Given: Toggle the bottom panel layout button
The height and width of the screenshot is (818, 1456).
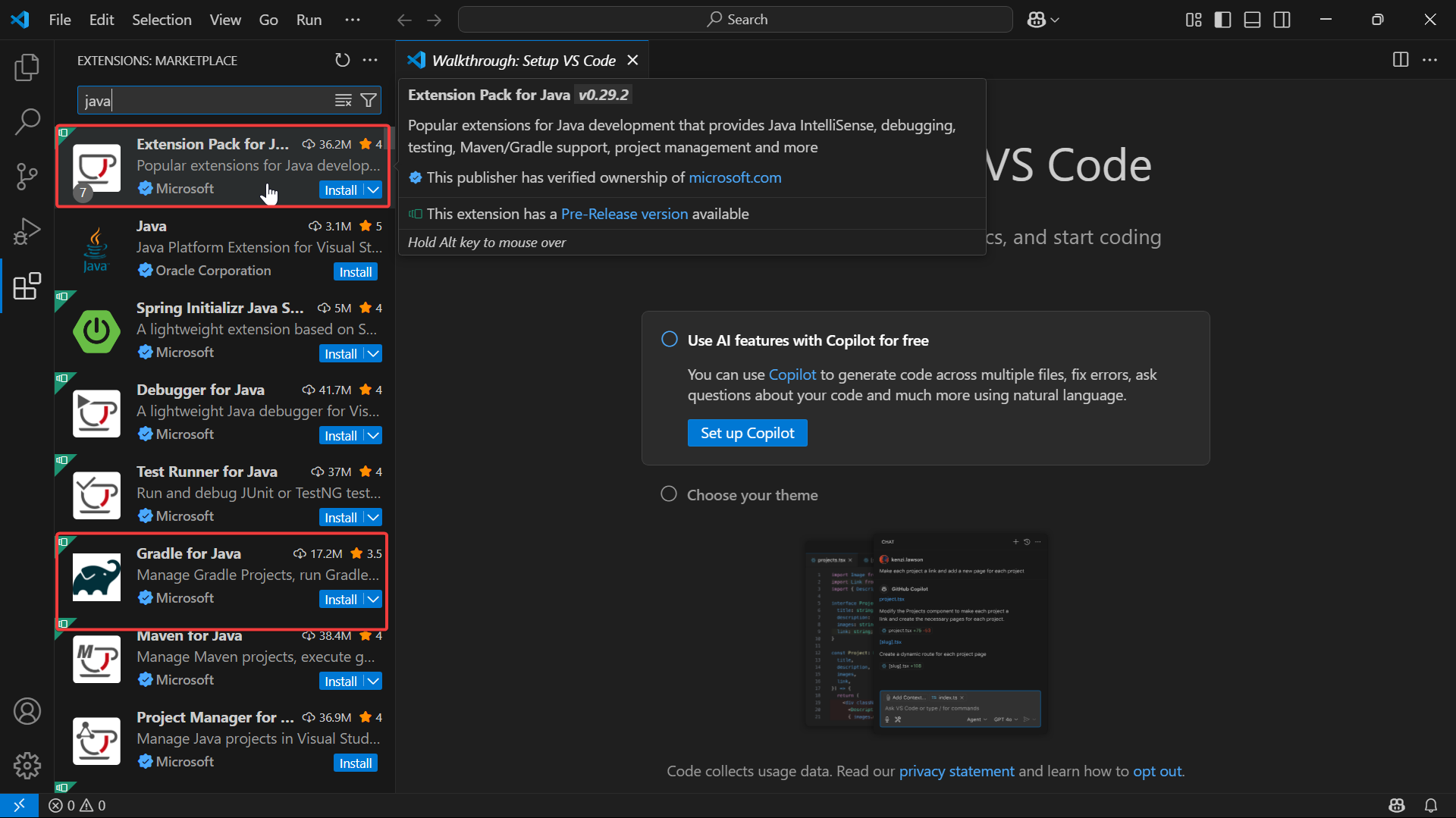Looking at the screenshot, I should pos(1252,20).
